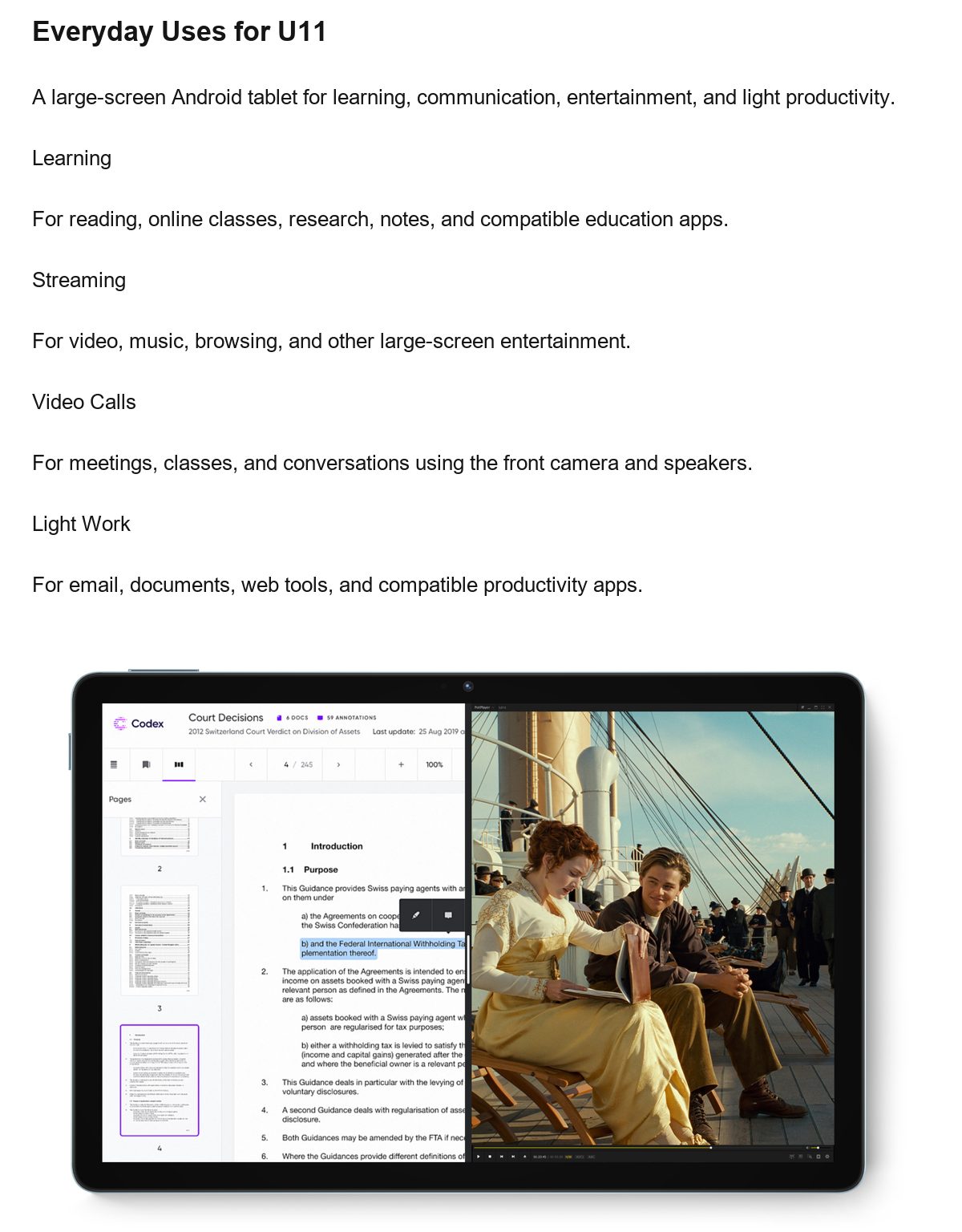The height and width of the screenshot is (1232, 962).
Task: Click the highlighter pen annotation icon
Action: [416, 915]
